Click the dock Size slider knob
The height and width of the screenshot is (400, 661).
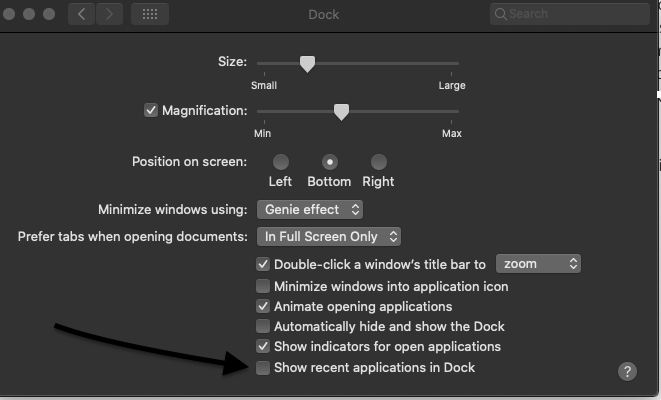tap(308, 64)
